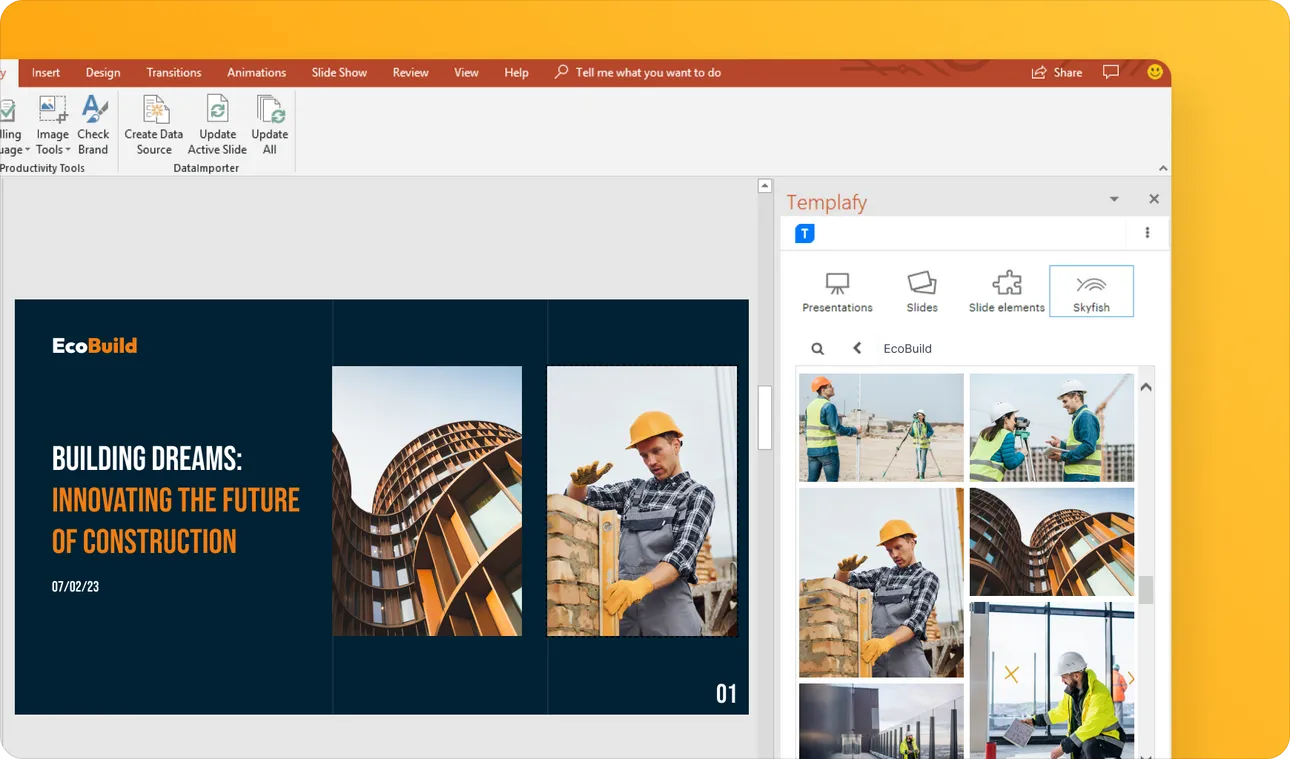
Task: Open the Review tab
Action: pyautogui.click(x=410, y=73)
